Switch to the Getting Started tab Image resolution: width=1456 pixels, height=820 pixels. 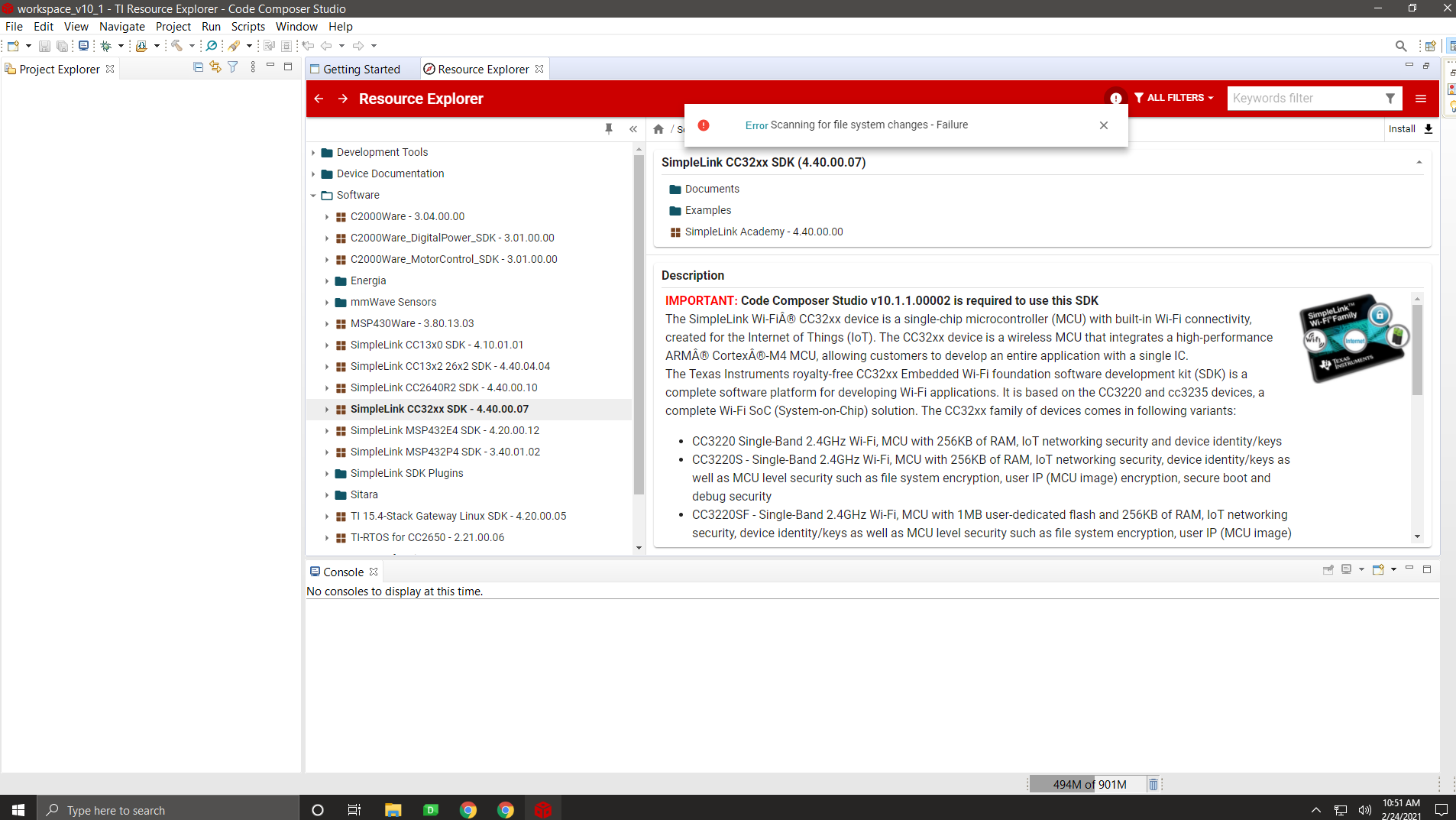tap(361, 69)
